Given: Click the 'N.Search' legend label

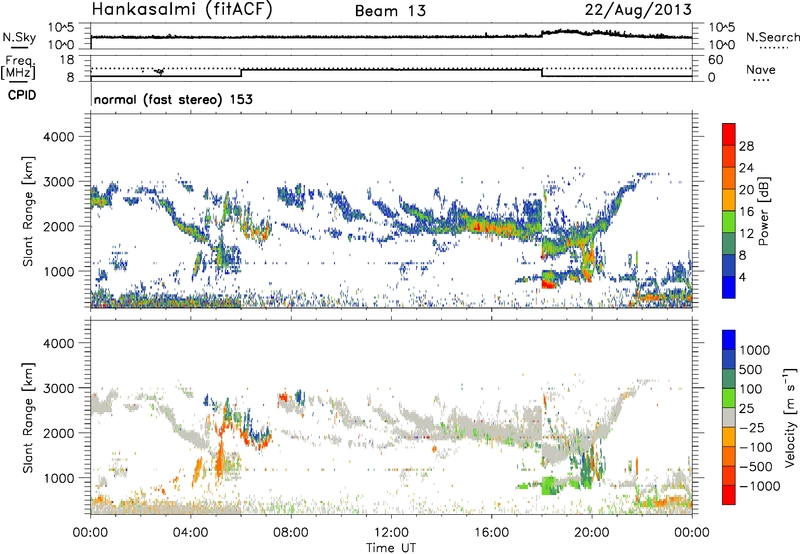Looking at the screenshot, I should [772, 37].
